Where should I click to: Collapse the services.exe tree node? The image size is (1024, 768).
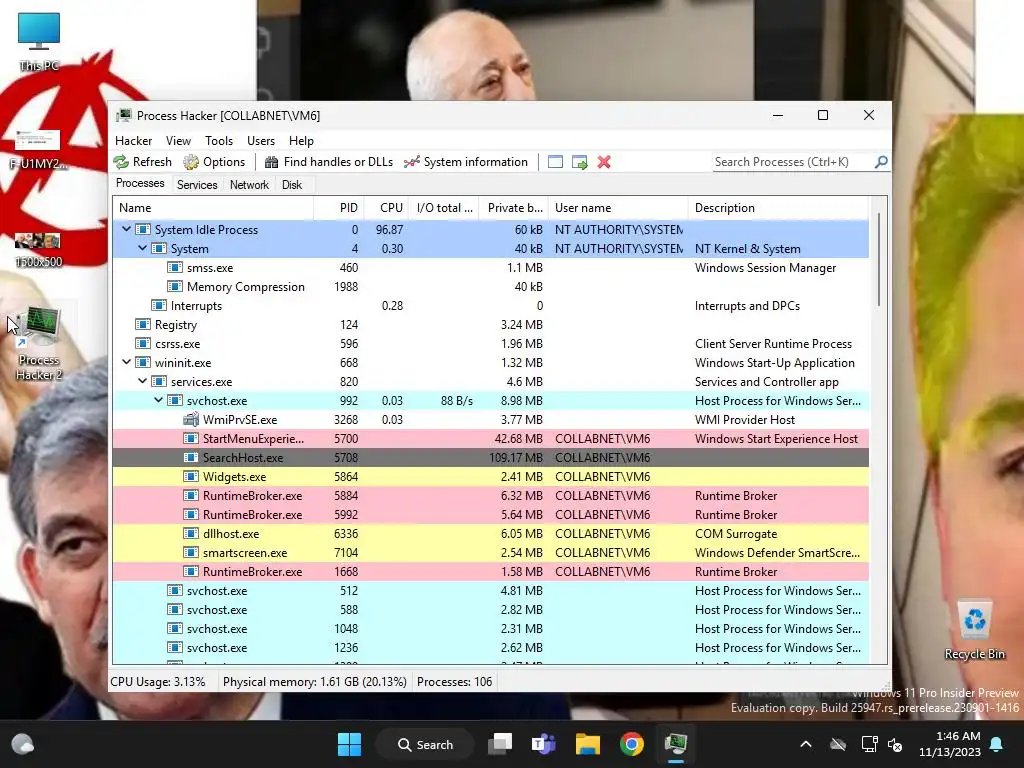coord(142,381)
